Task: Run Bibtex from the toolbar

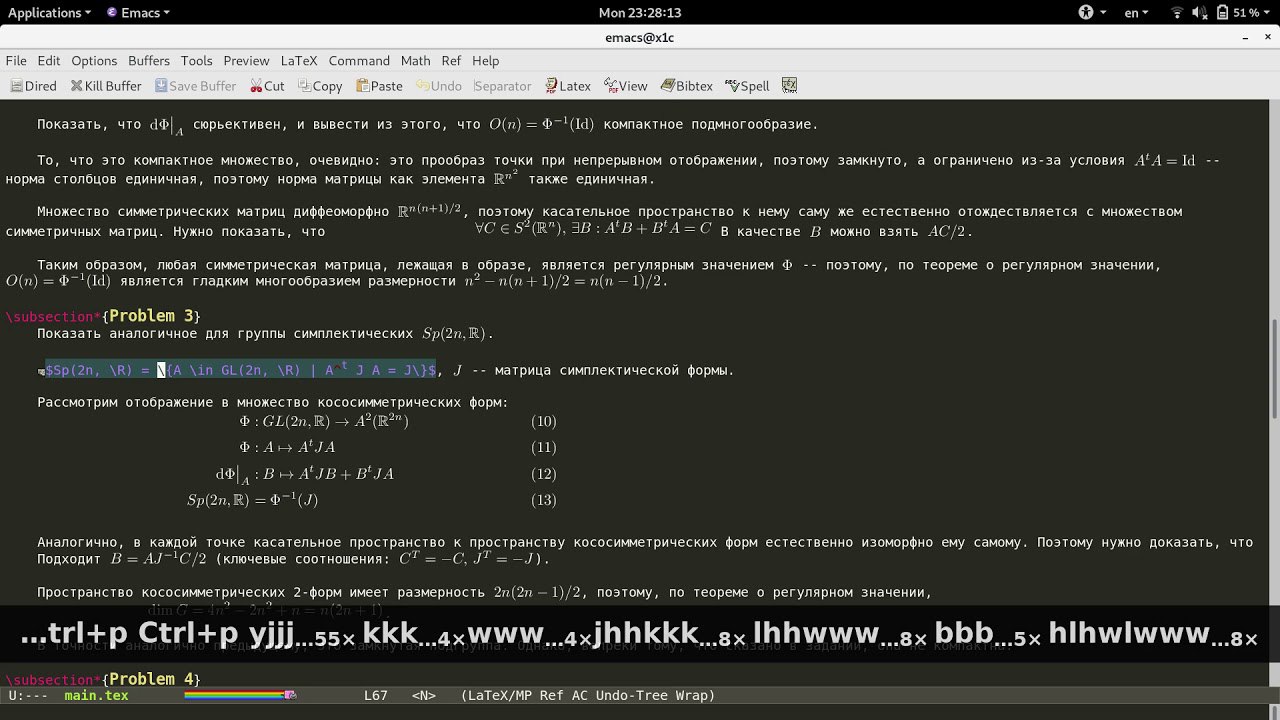Action: (687, 86)
